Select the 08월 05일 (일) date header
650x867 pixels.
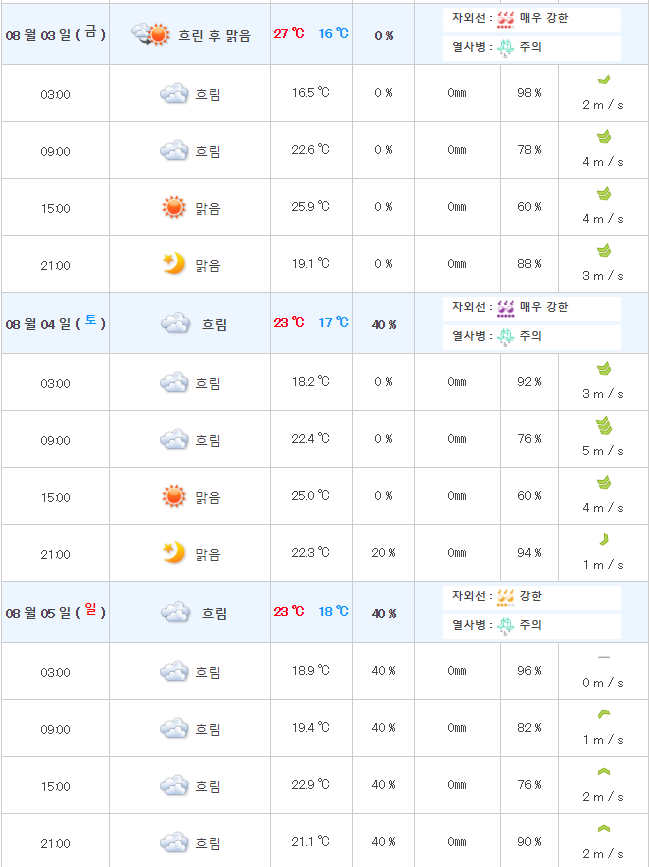55,612
